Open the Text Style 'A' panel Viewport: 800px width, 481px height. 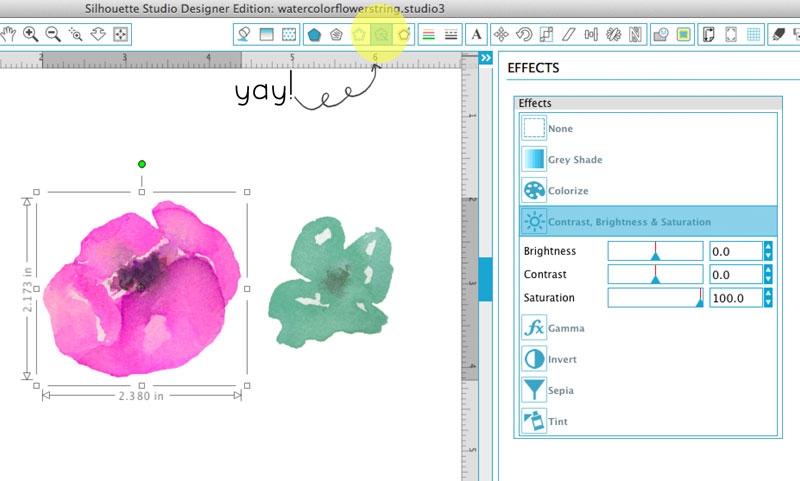476,34
